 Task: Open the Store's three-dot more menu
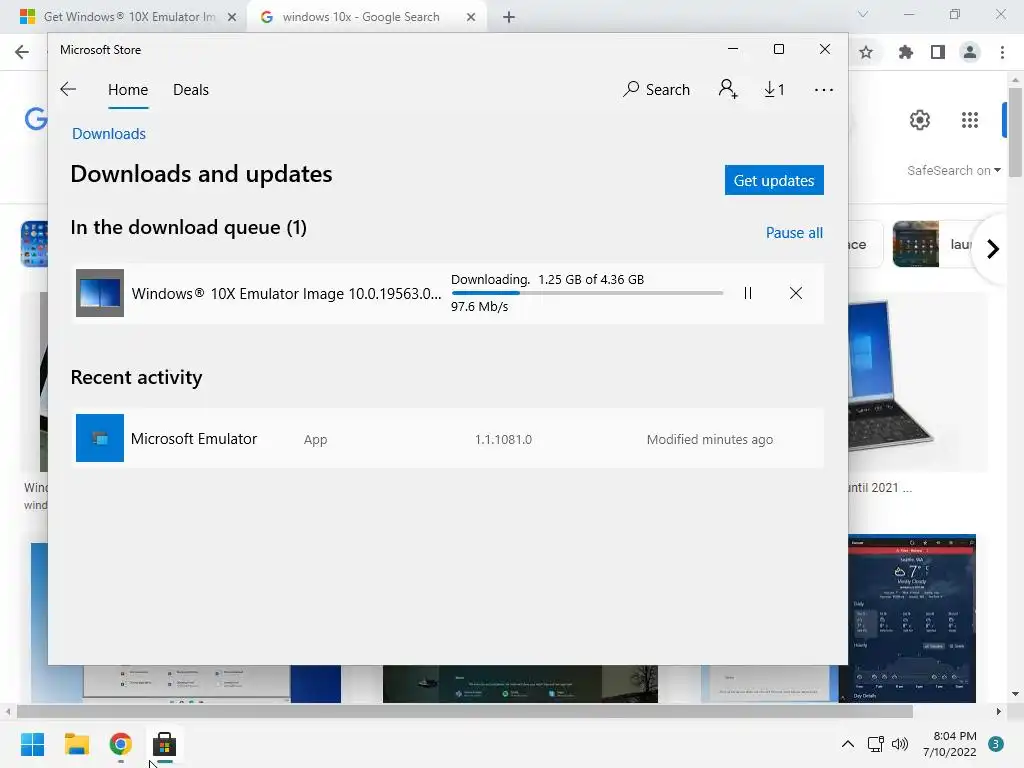pos(824,89)
